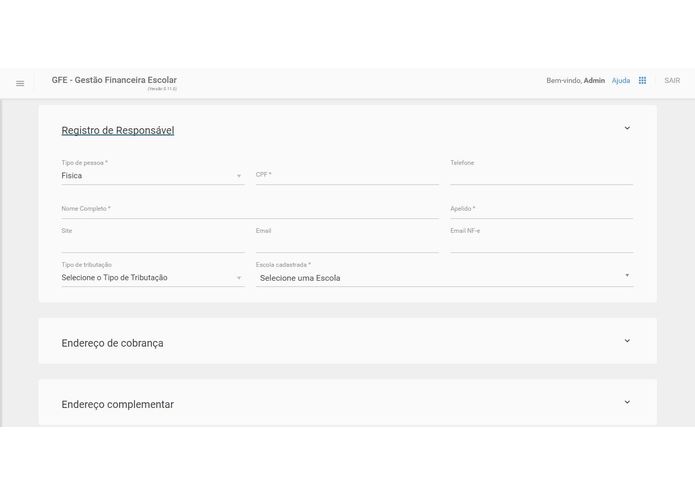Click the Endereço complementar heading text
Screen dimensions: 695x494
[117, 405]
